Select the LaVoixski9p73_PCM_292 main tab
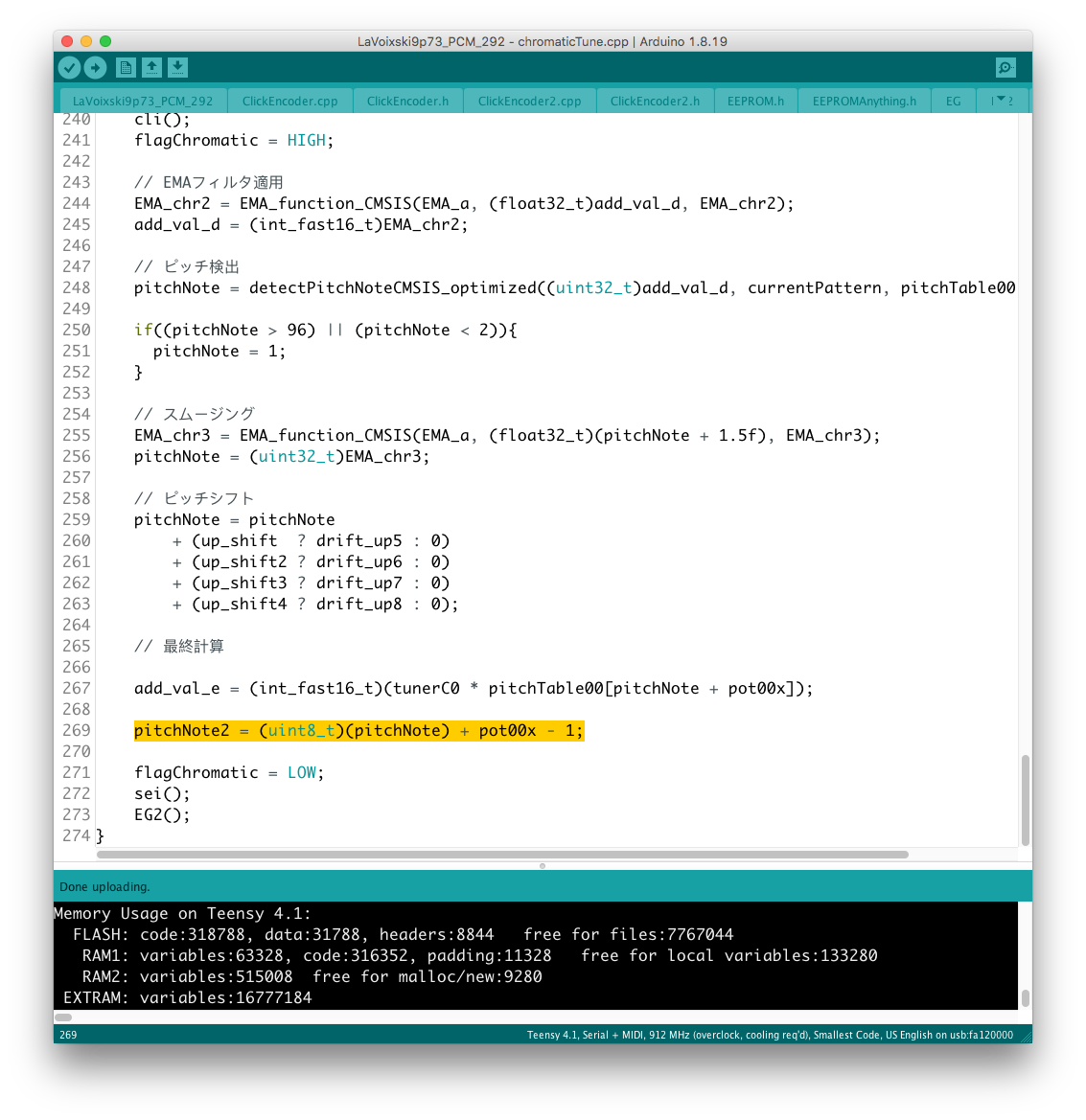1086x1120 pixels. 143,101
